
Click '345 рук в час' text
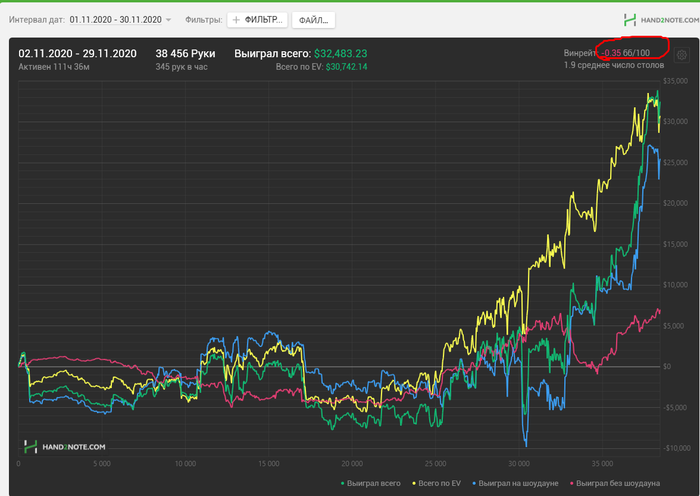coord(181,67)
